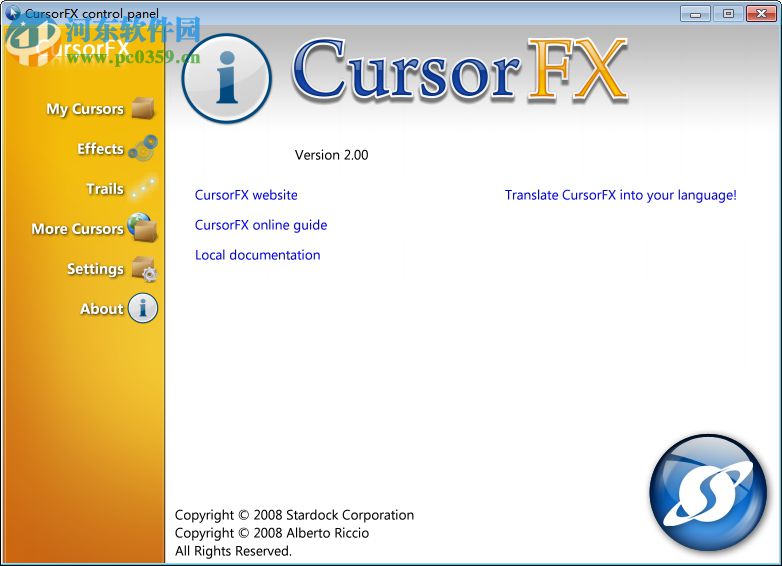Open the Local documentation link

click(x=257, y=255)
